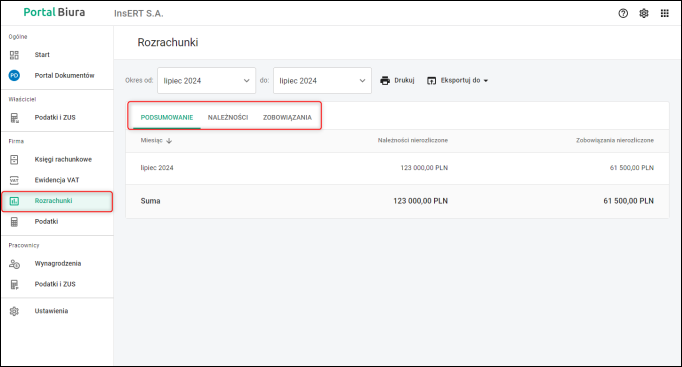Open the Okres od lipiec 2024 dropdown
682x367 pixels.
click(x=206, y=80)
